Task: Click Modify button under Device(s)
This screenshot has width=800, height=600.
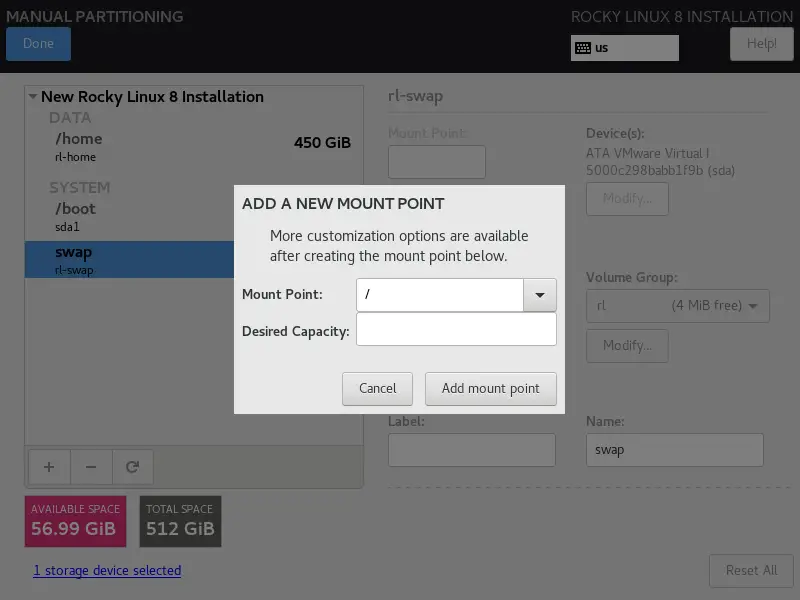Action: point(627,198)
